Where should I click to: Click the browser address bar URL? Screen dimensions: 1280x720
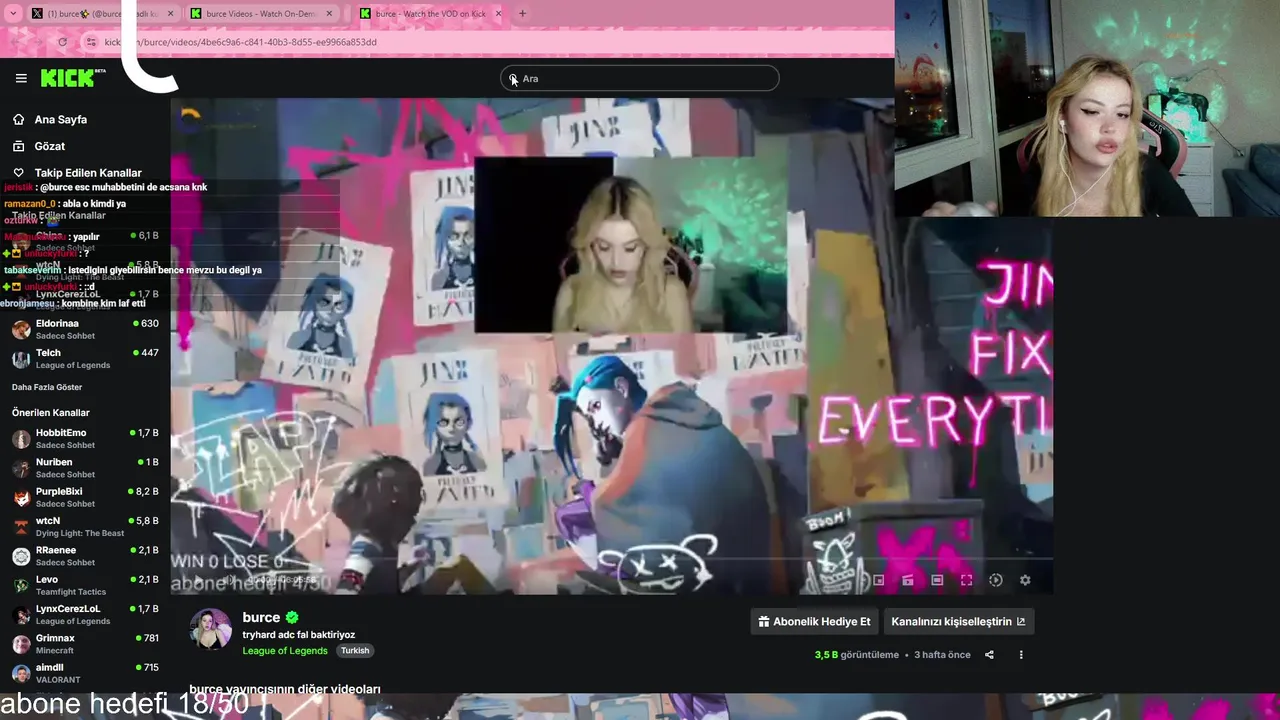click(240, 42)
